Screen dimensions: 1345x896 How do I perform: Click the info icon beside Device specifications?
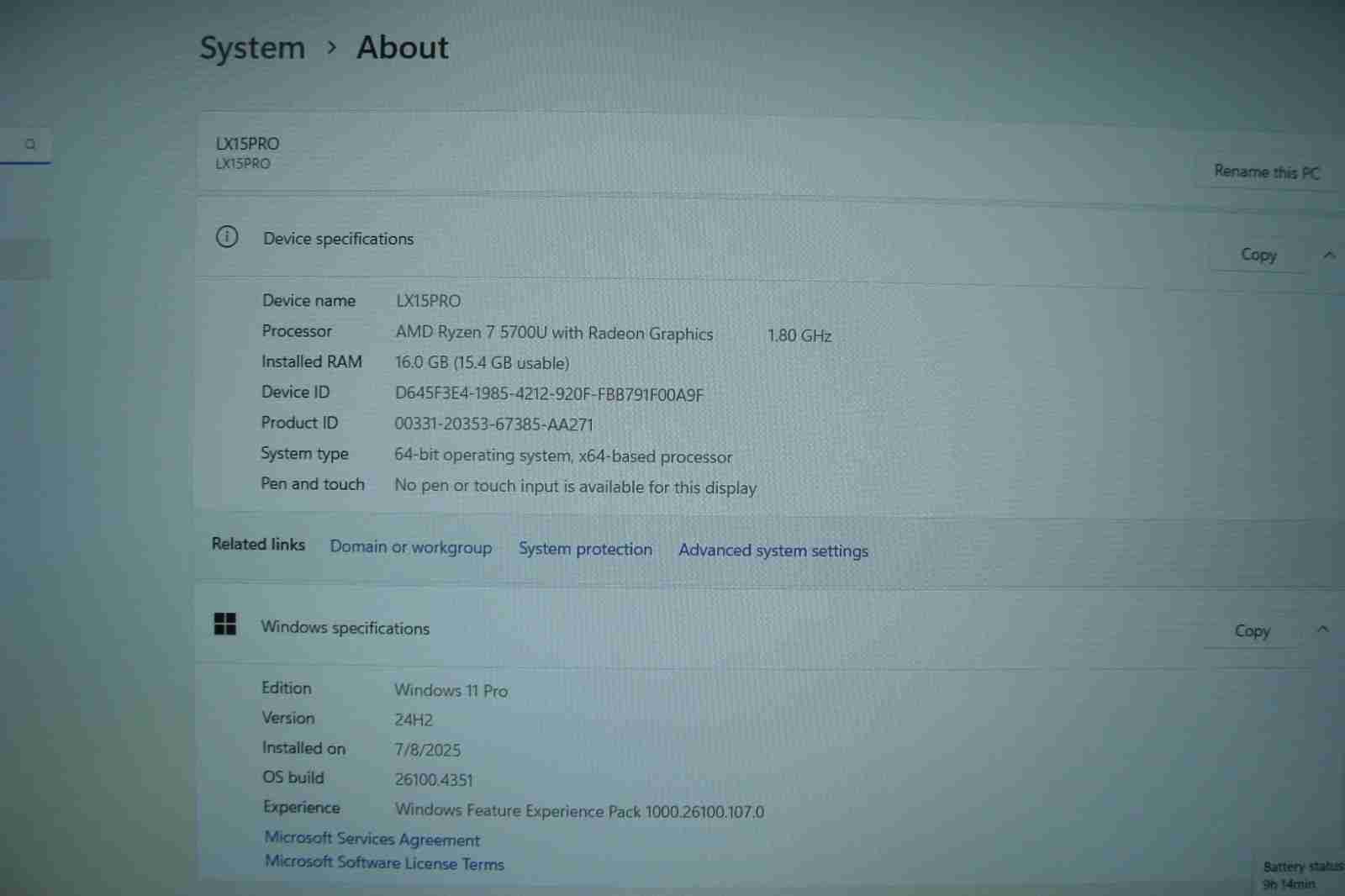(x=227, y=237)
